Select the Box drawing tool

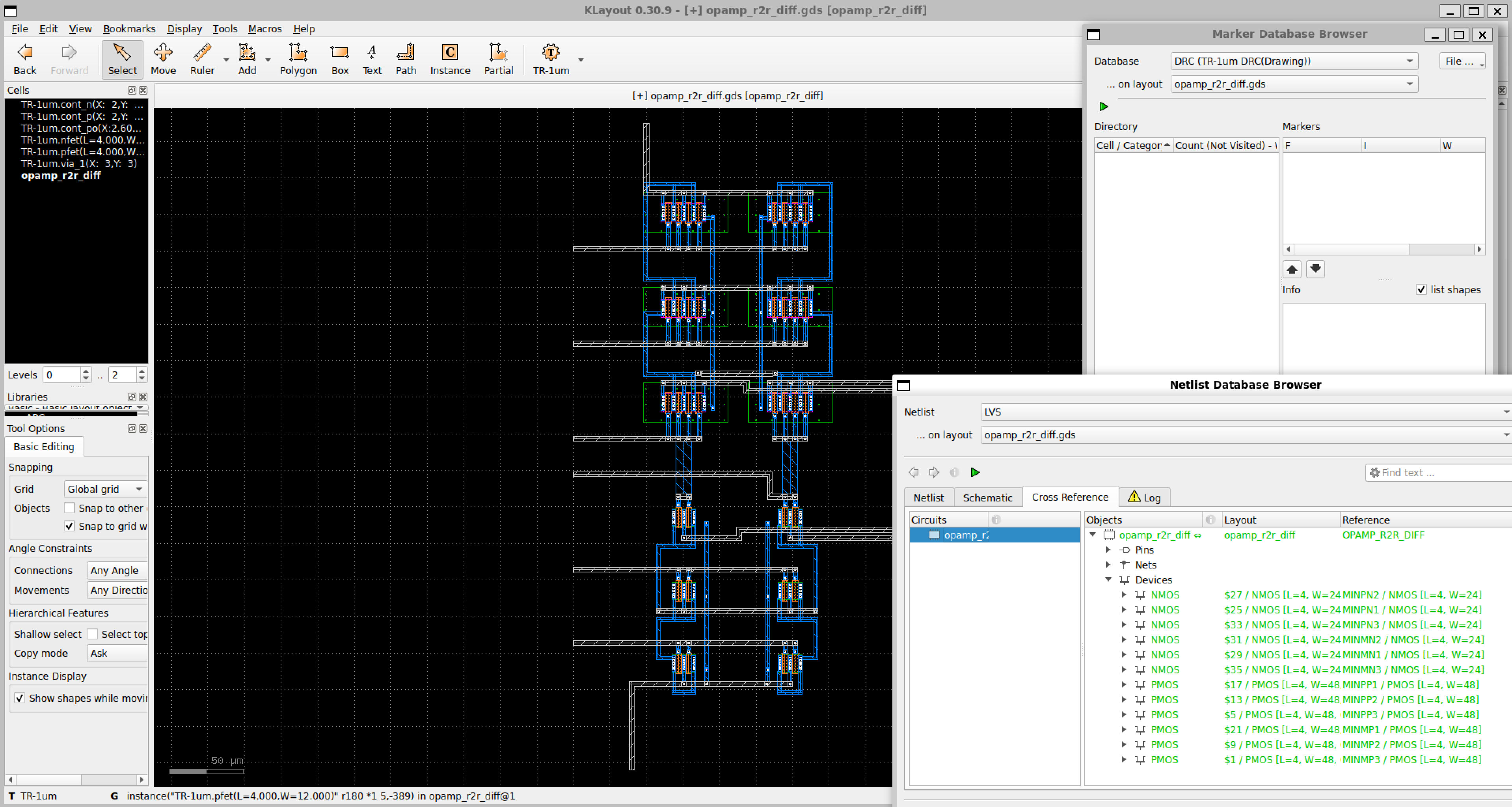[339, 59]
